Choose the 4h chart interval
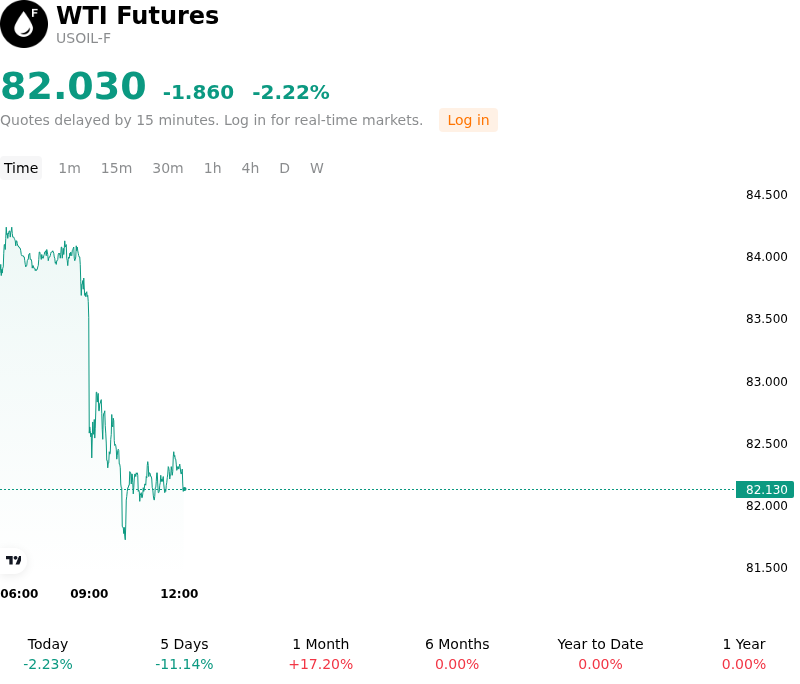 tap(250, 168)
